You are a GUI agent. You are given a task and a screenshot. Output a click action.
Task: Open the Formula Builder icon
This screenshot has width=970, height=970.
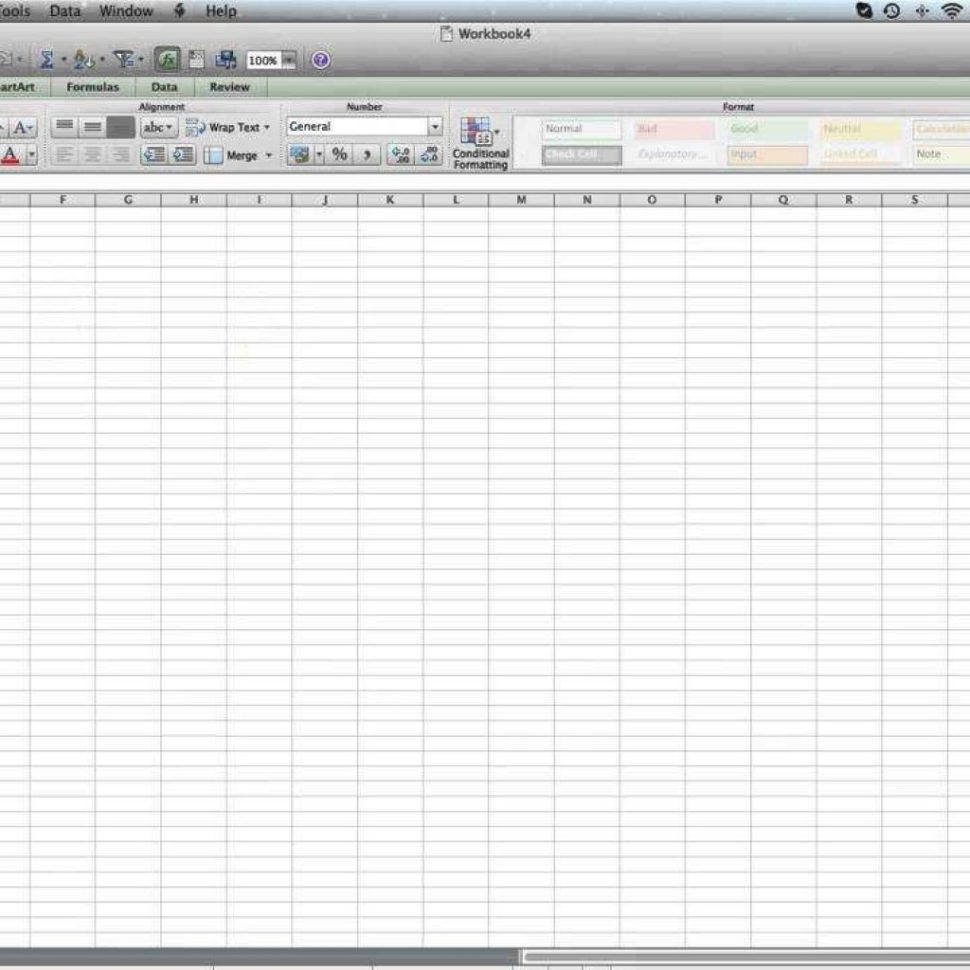pos(165,60)
